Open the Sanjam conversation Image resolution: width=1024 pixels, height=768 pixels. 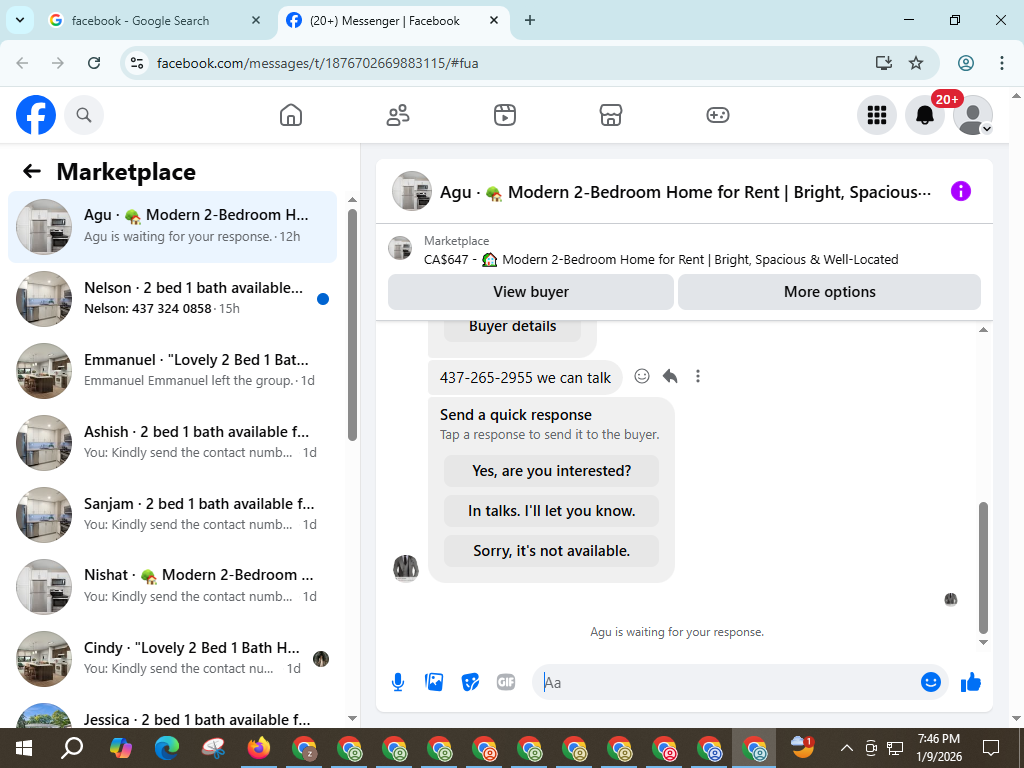tap(172, 514)
